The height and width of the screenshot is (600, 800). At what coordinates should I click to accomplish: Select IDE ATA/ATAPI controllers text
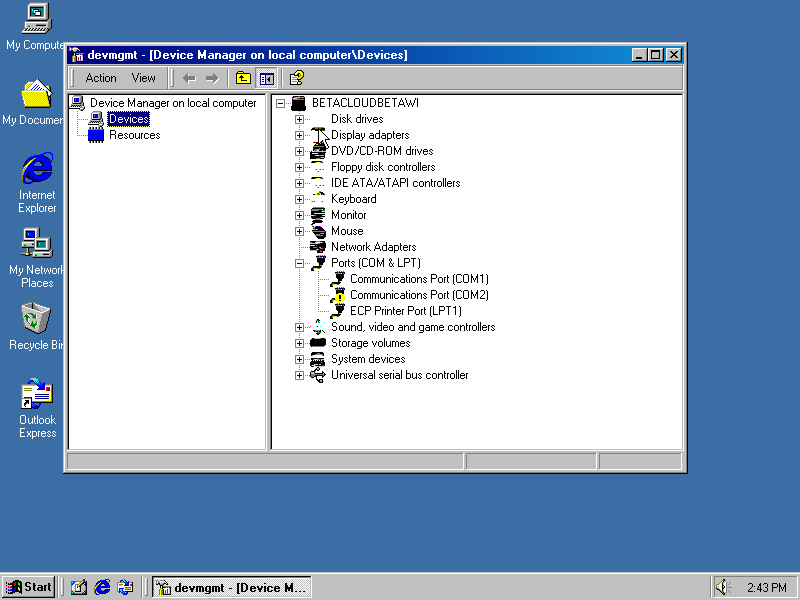pyautogui.click(x=395, y=183)
